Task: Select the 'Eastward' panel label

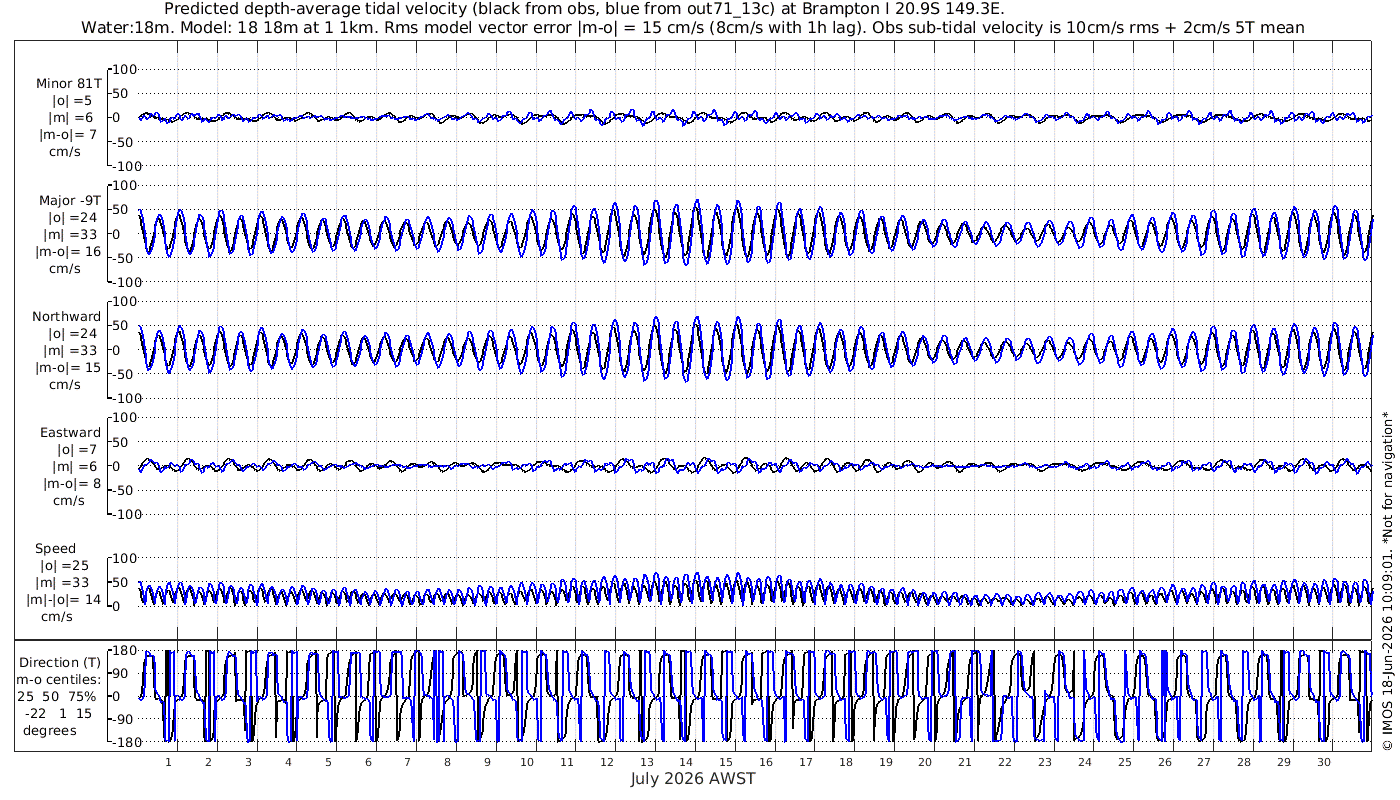Action: click(70, 433)
